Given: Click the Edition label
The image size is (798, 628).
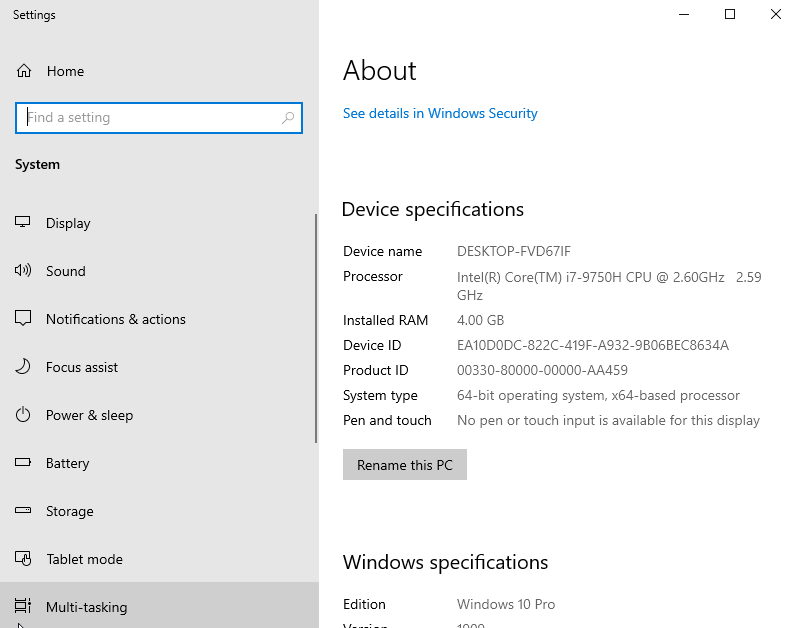Looking at the screenshot, I should click(x=364, y=604).
